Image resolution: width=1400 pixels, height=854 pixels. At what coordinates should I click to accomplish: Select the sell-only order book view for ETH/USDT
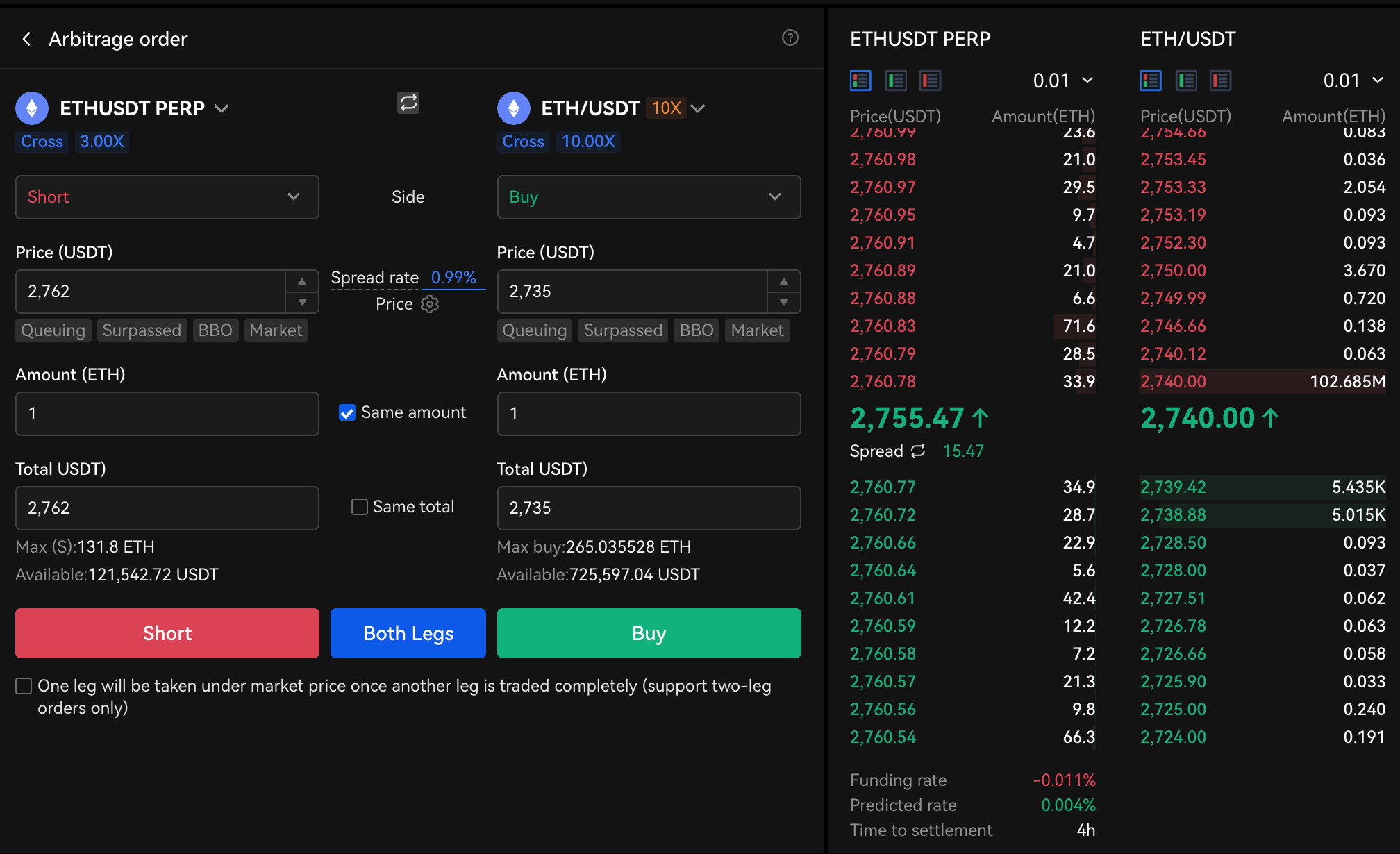[1221, 80]
